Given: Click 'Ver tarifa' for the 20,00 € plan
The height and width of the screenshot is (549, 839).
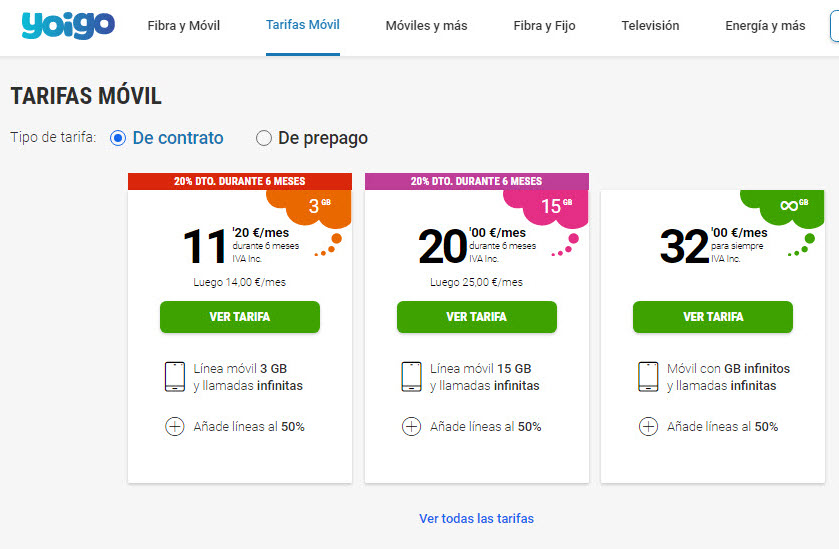Looking at the screenshot, I should click(476, 317).
